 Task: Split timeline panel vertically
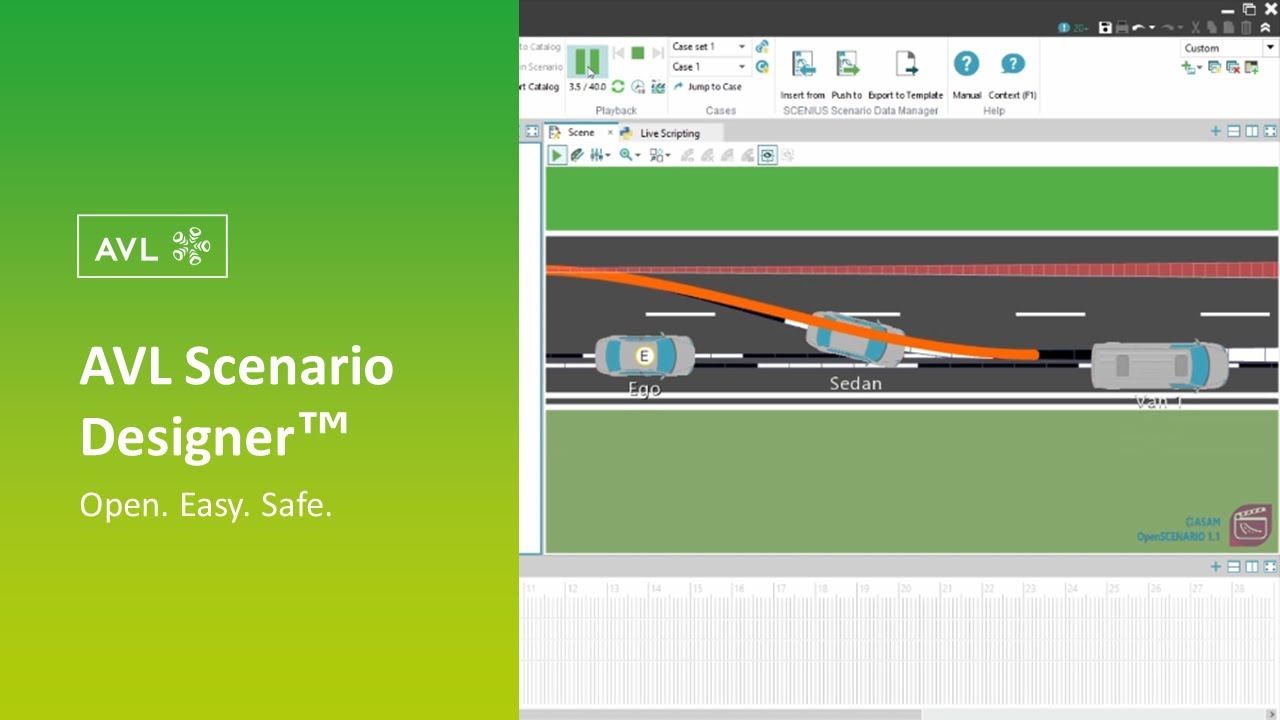[1252, 566]
